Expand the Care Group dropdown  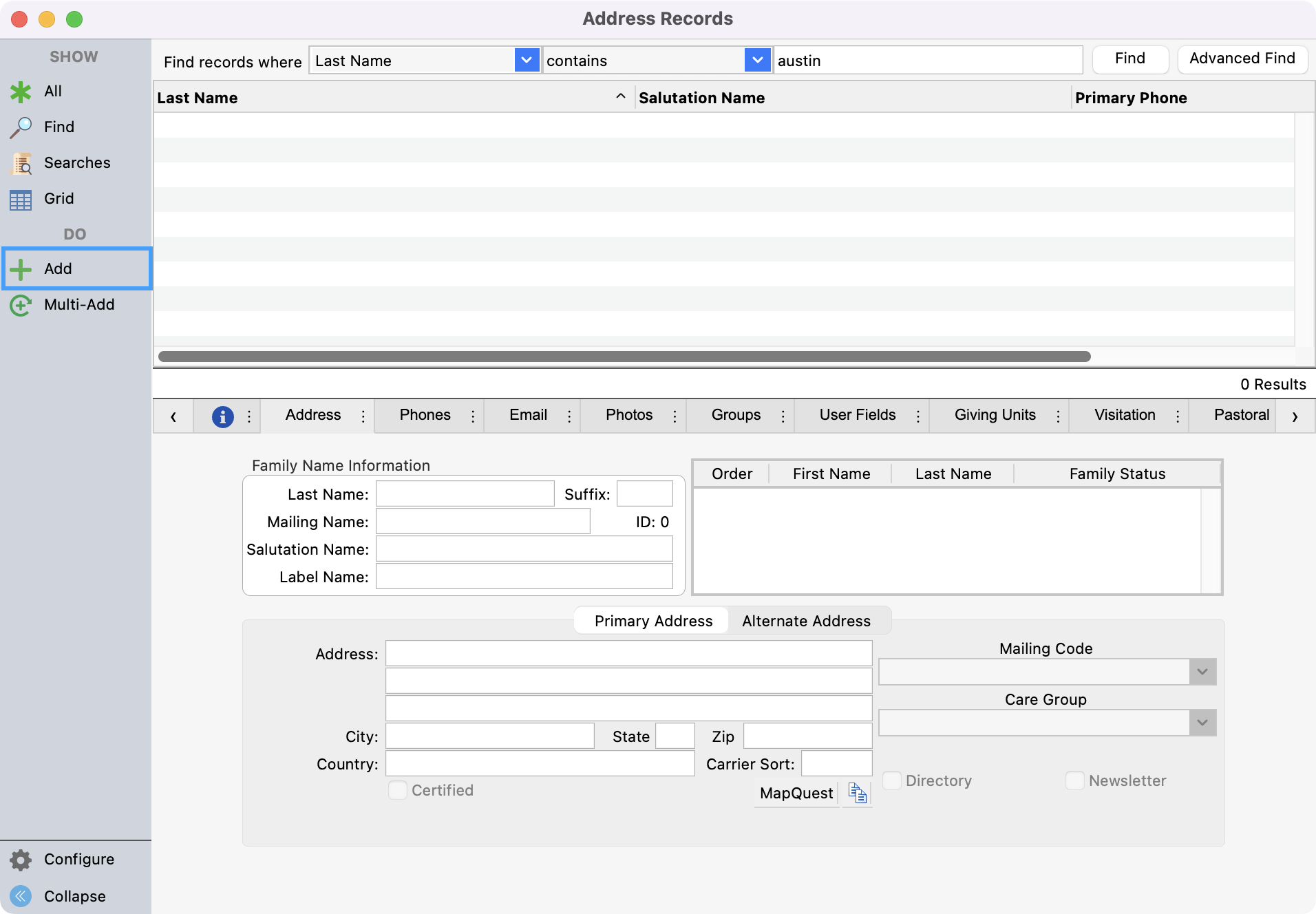(x=1202, y=723)
